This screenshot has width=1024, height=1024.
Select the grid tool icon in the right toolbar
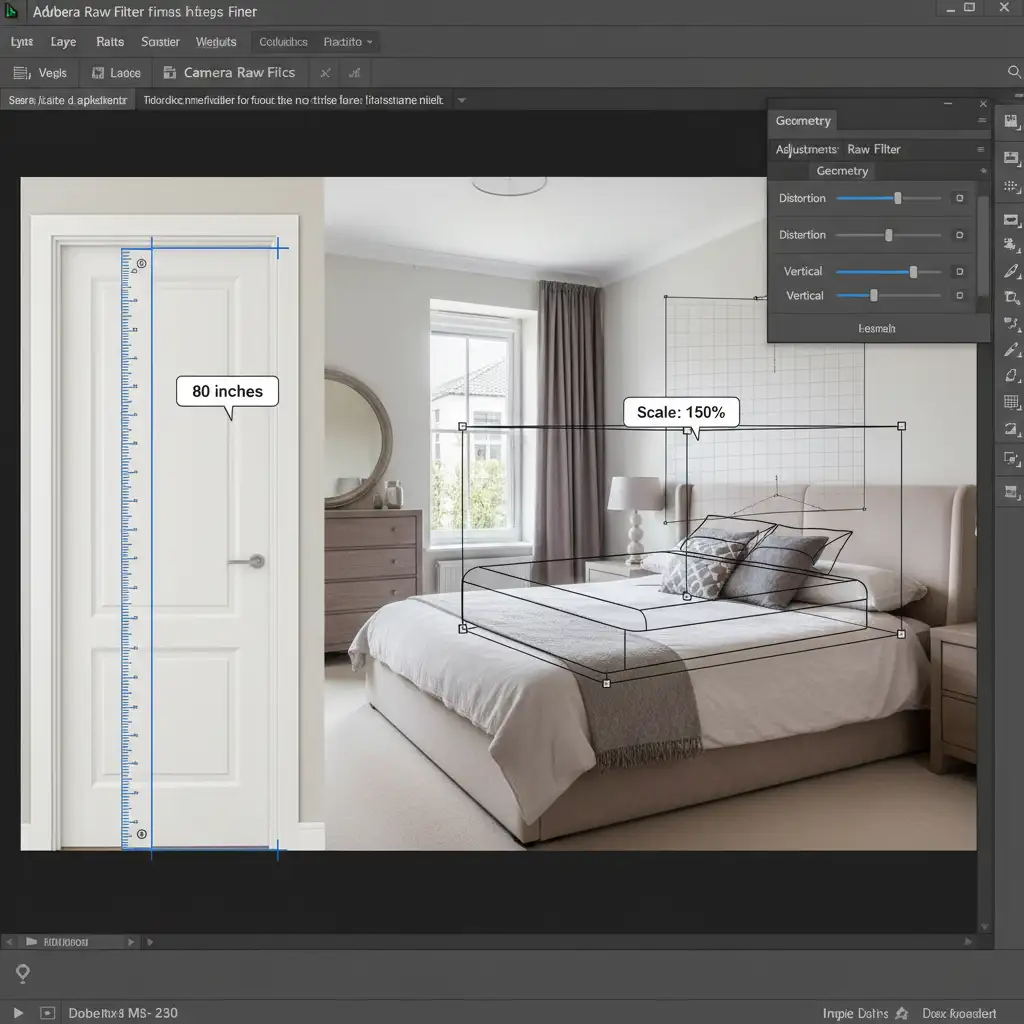[x=1011, y=402]
